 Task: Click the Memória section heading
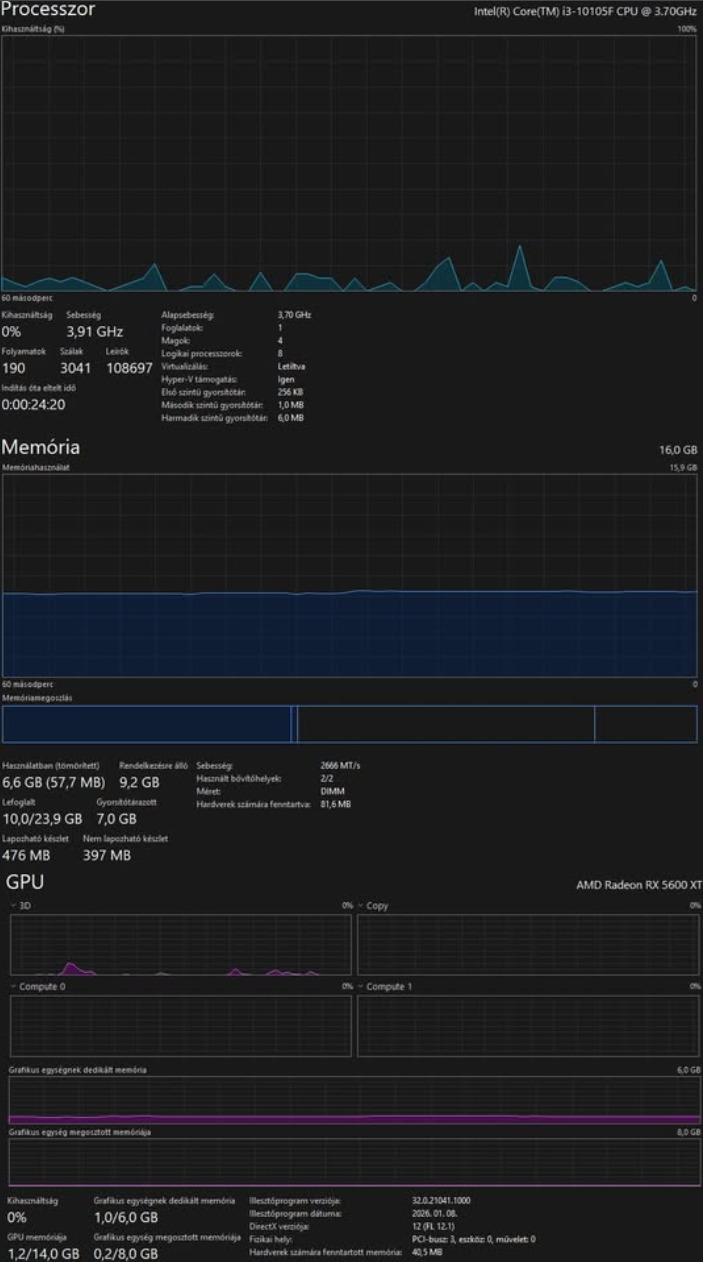(40, 447)
